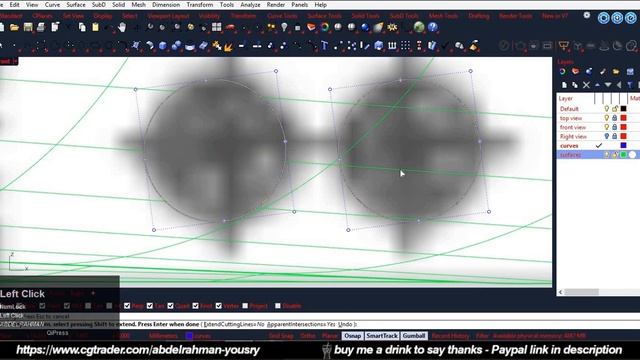Toggle the SmartTrack status bar button
Screen dimensions: 640x360
tap(382, 336)
